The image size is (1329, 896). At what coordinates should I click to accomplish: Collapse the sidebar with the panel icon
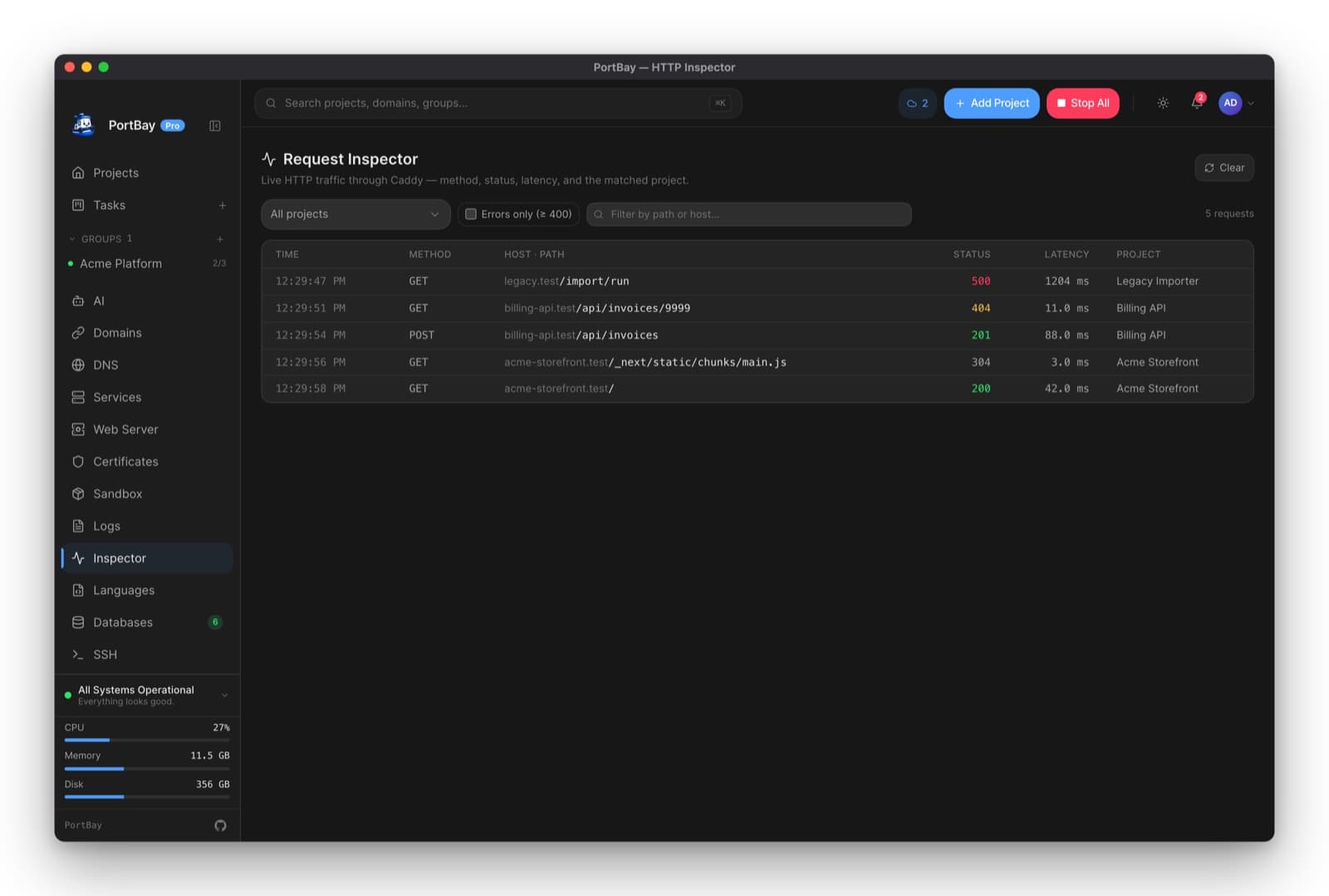pyautogui.click(x=215, y=126)
